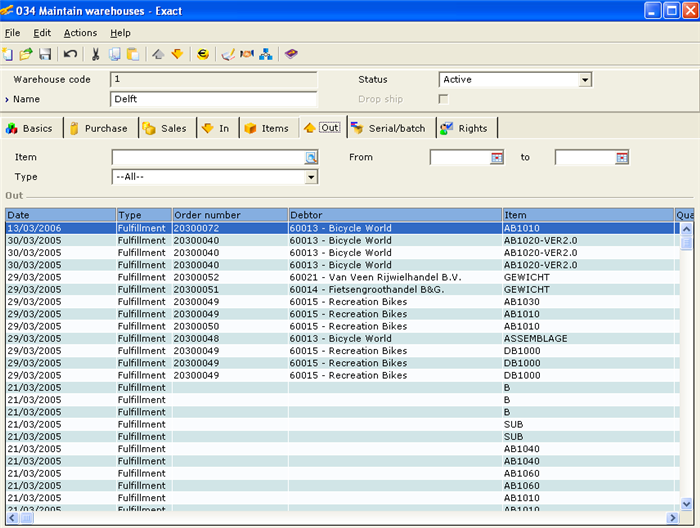700x528 pixels.
Task: Open the Help menu
Action: point(121,33)
